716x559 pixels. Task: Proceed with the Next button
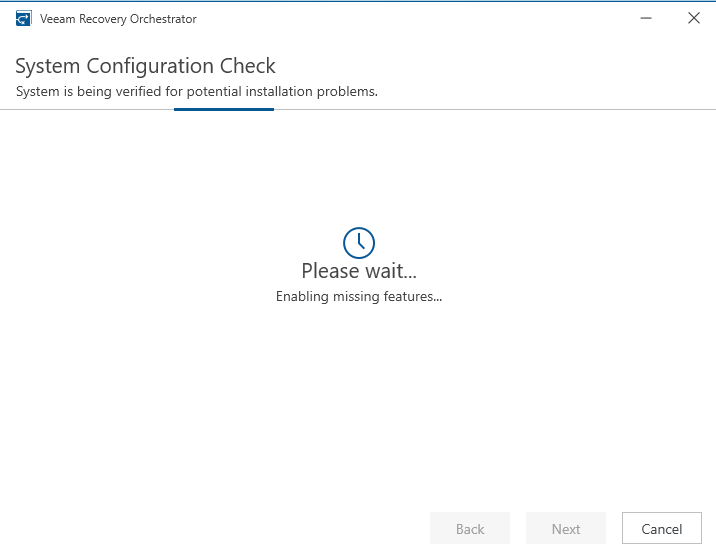pos(566,529)
